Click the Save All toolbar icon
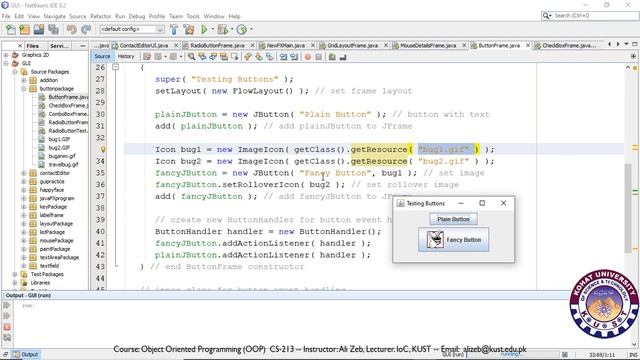Image resolution: width=640 pixels, height=360 pixels. point(53,29)
